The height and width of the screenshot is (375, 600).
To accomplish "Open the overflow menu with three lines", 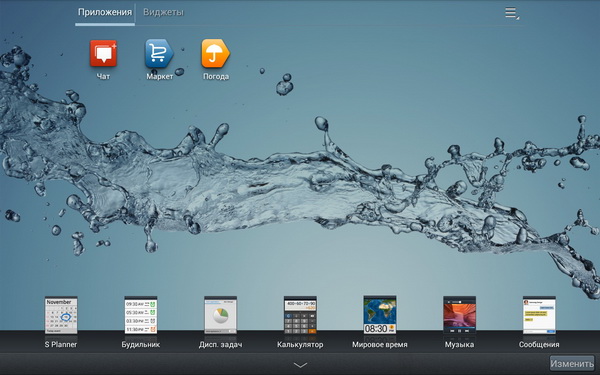I will pyautogui.click(x=512, y=13).
